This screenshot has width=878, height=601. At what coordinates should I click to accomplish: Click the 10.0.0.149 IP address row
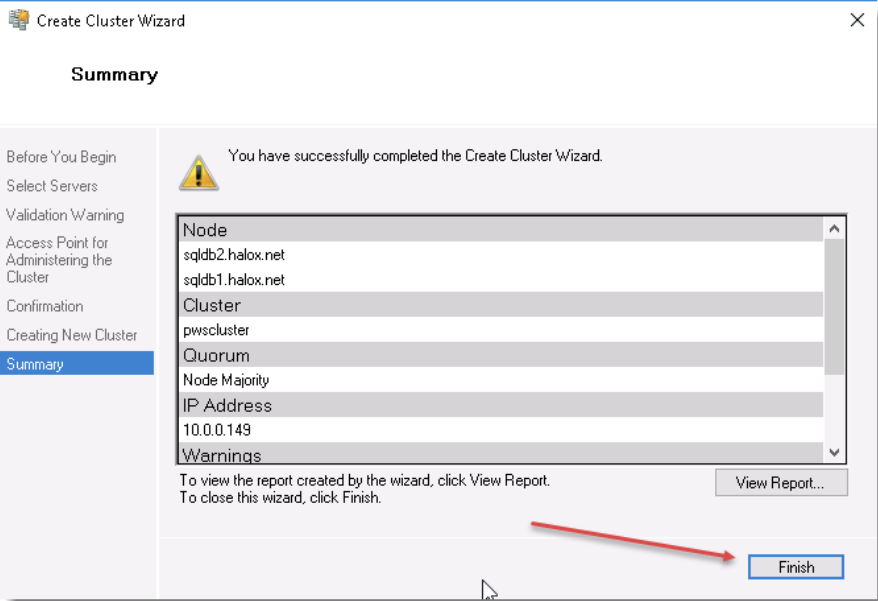pos(501,430)
